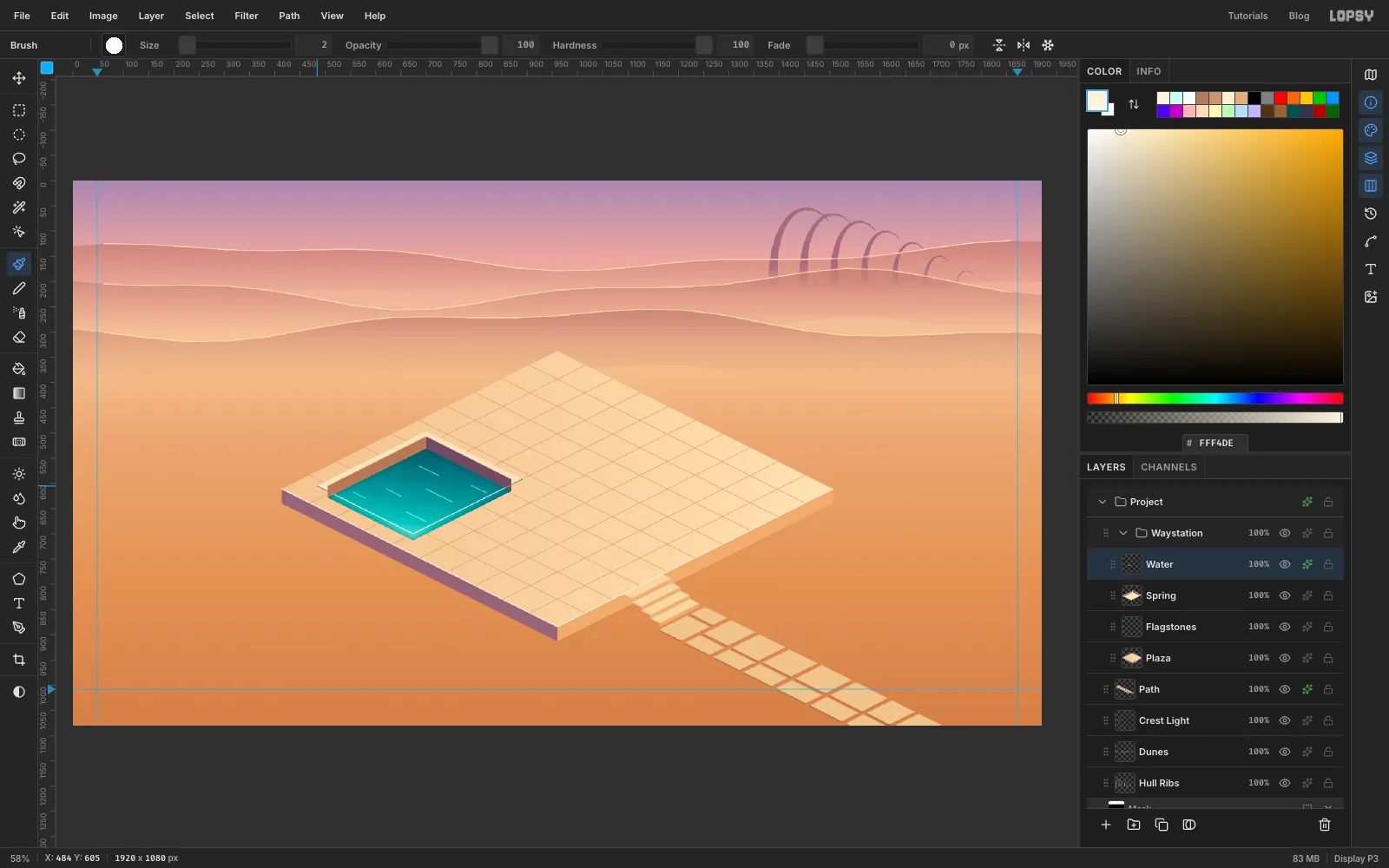Select the Hull Ribs layer
The width and height of the screenshot is (1389, 868).
(x=1215, y=783)
